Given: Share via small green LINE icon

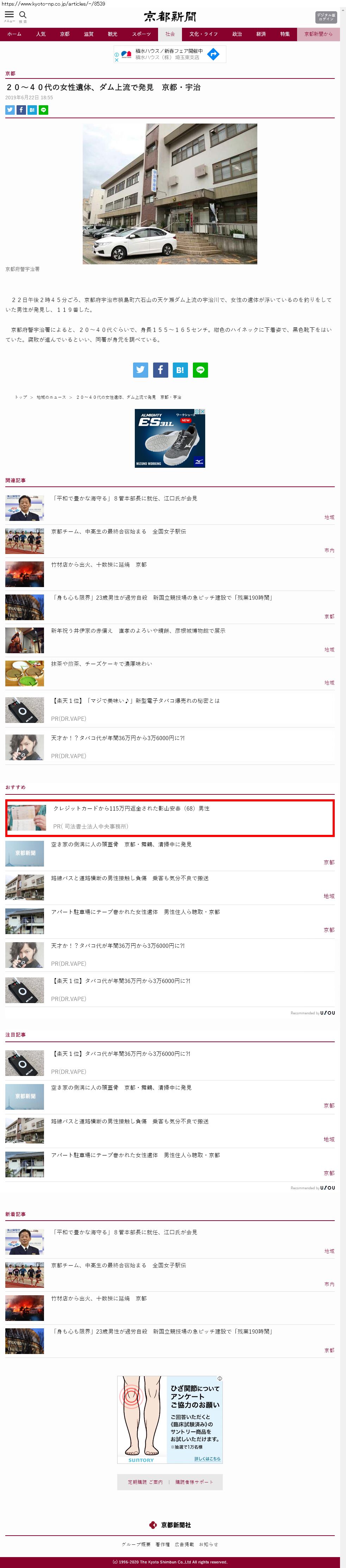Looking at the screenshot, I should 43,110.
